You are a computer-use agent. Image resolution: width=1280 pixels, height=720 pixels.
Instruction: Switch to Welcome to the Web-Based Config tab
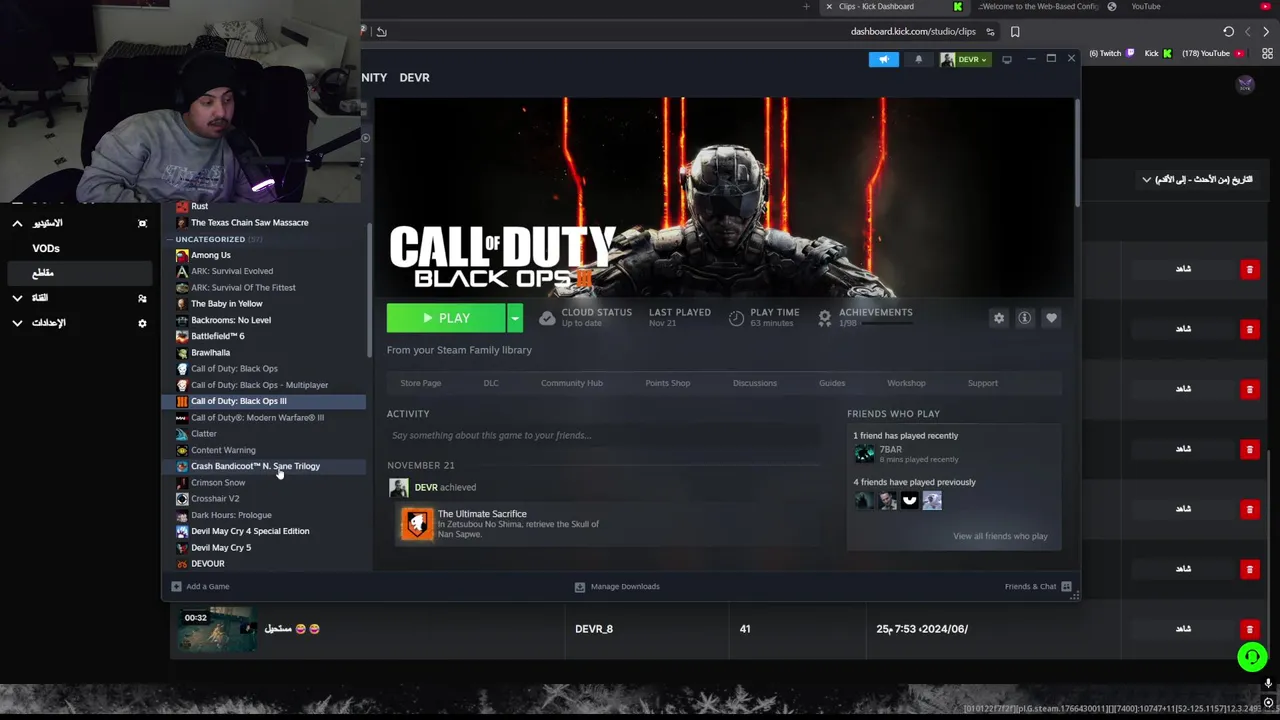click(1037, 7)
